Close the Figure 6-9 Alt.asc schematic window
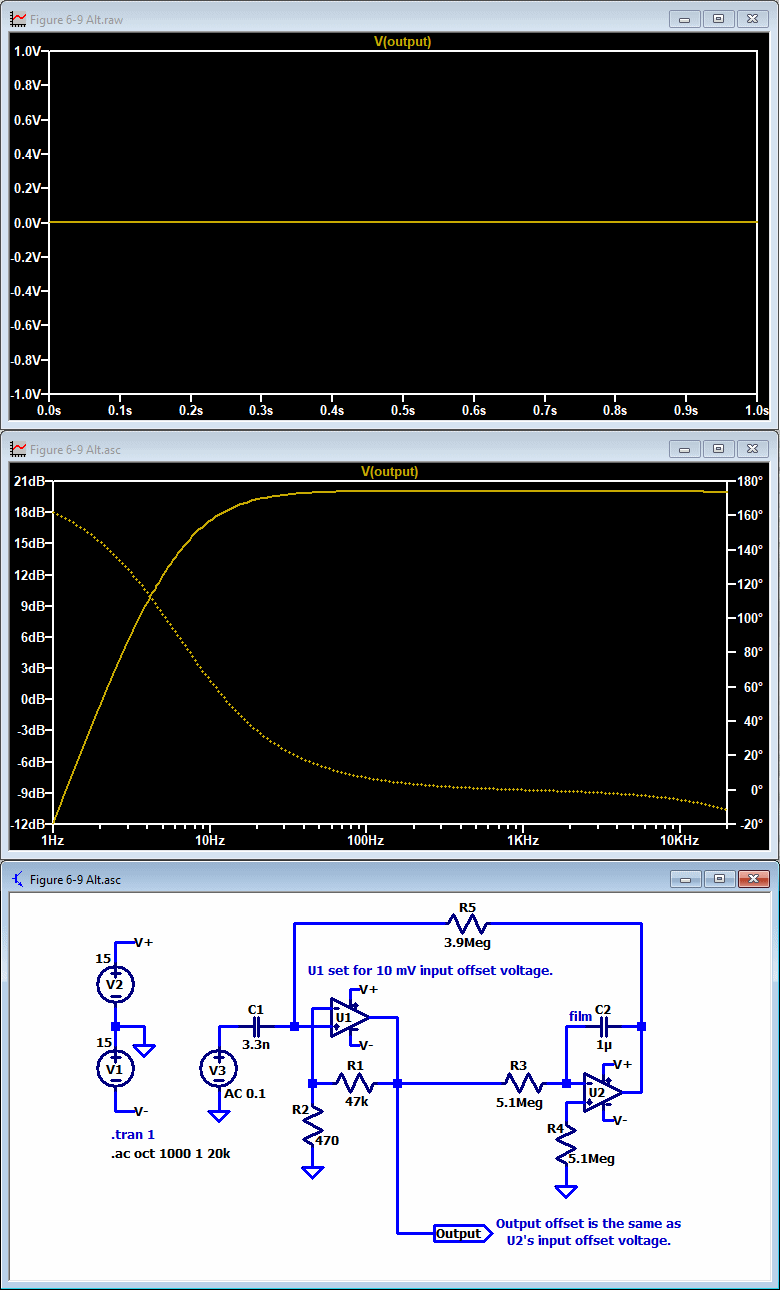The width and height of the screenshot is (780, 1290). click(x=752, y=879)
